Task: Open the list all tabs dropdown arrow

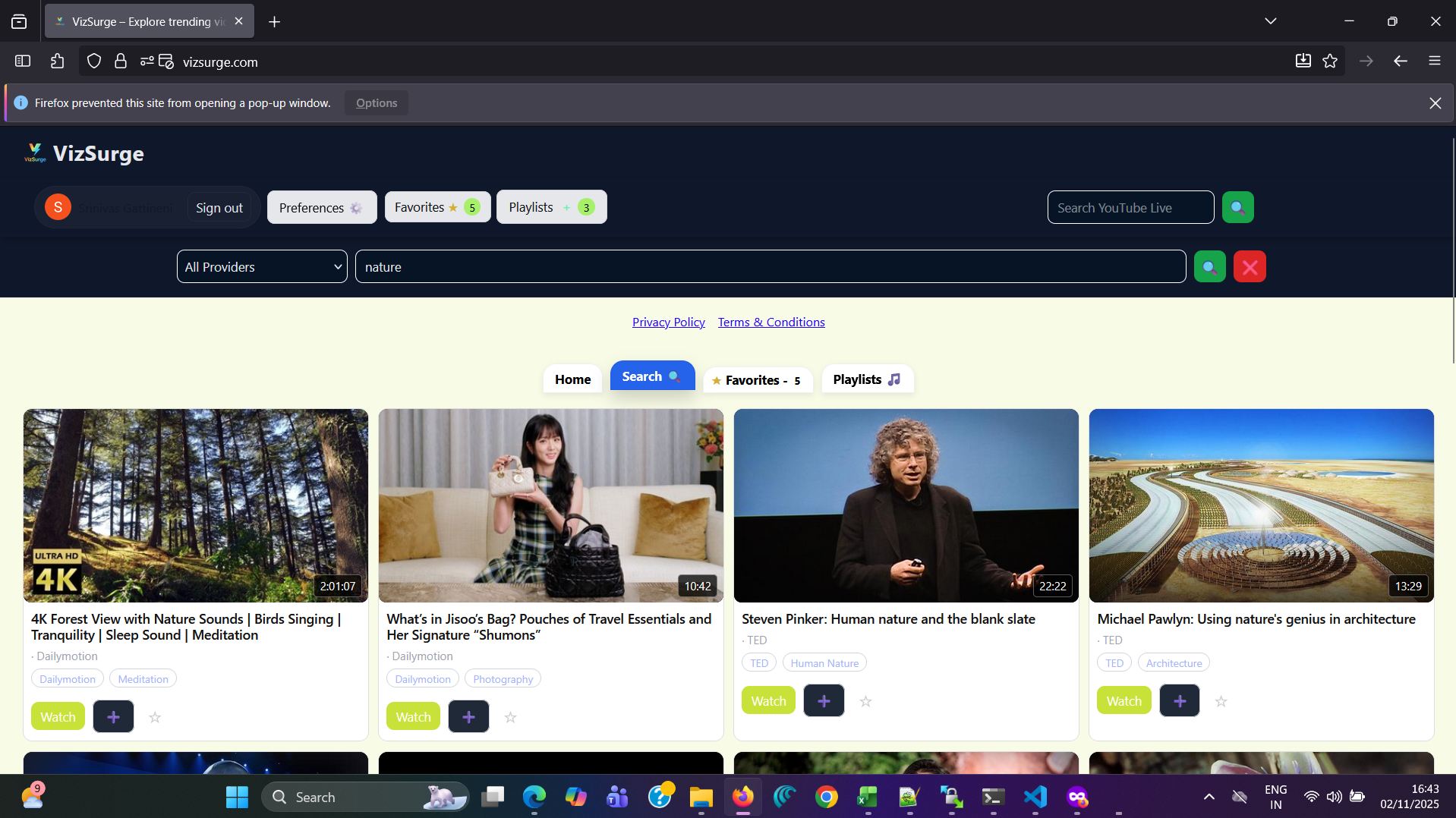Action: 1270,21
